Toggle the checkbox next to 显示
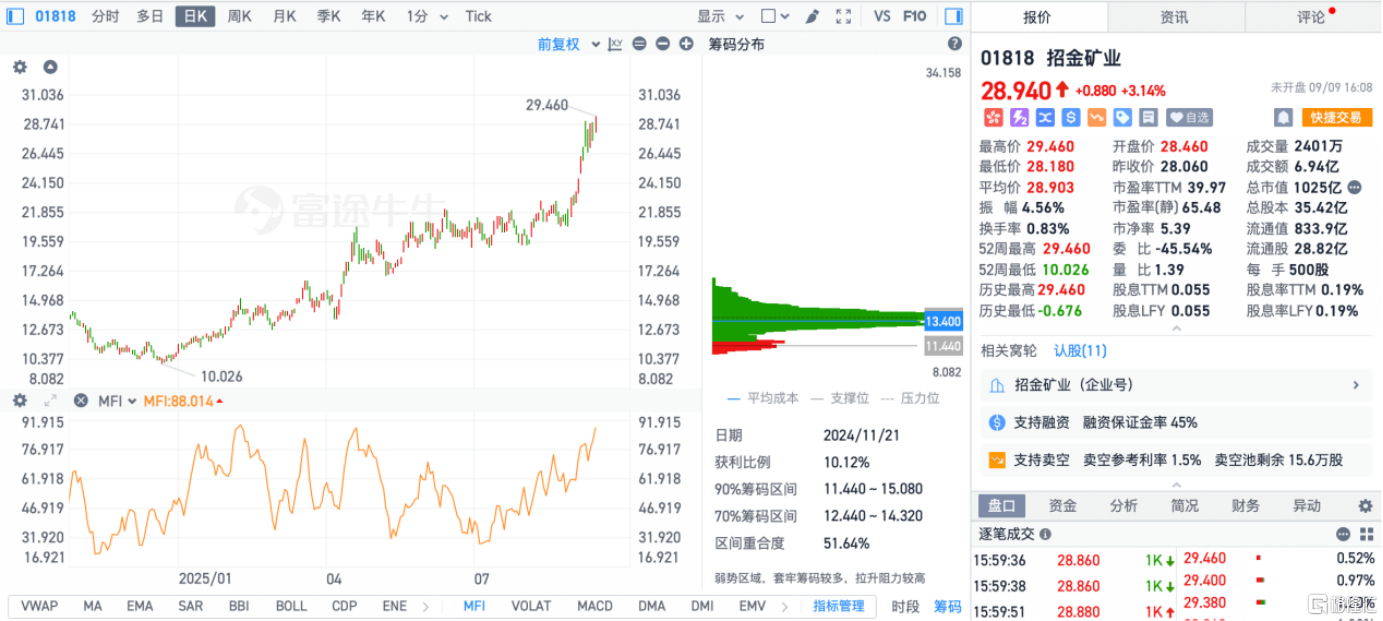This screenshot has height=621, width=1383. (x=768, y=16)
